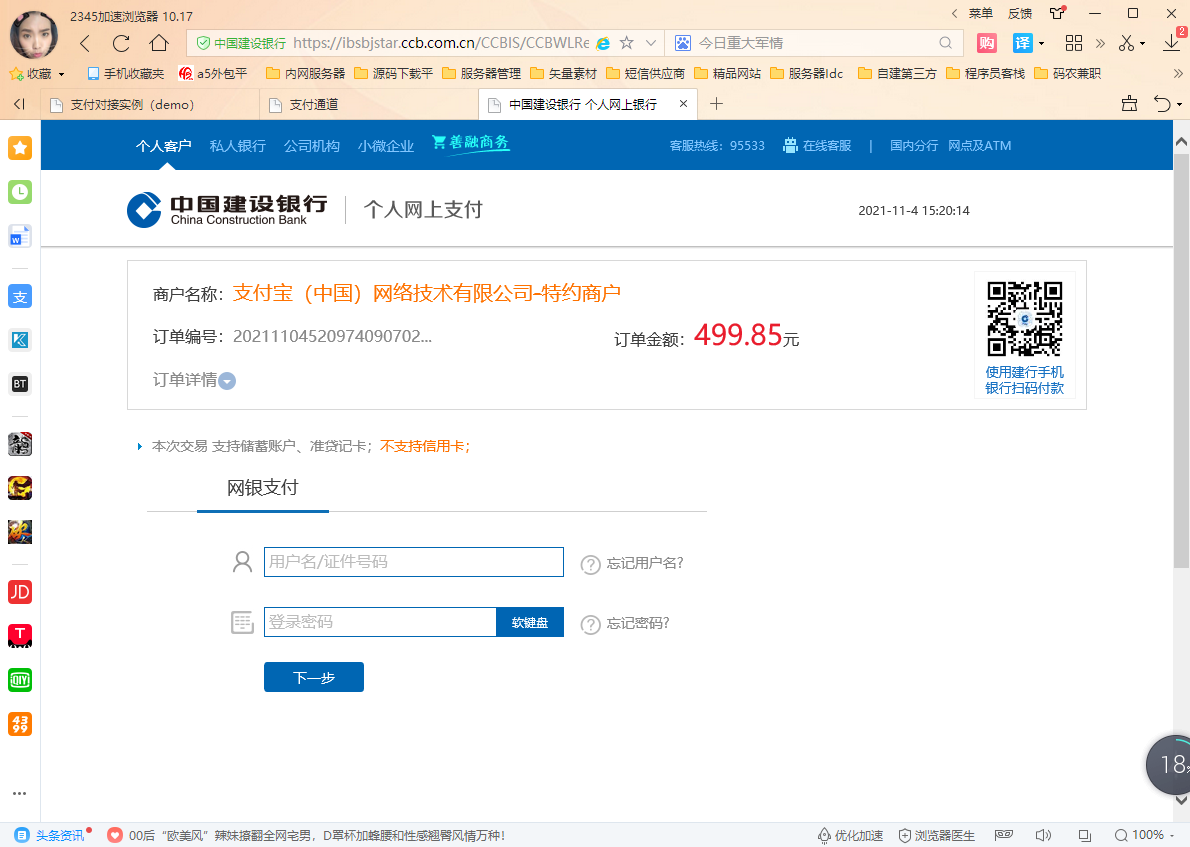The height and width of the screenshot is (847, 1190).
Task: Open 善融商务 link
Action: [x=471, y=143]
